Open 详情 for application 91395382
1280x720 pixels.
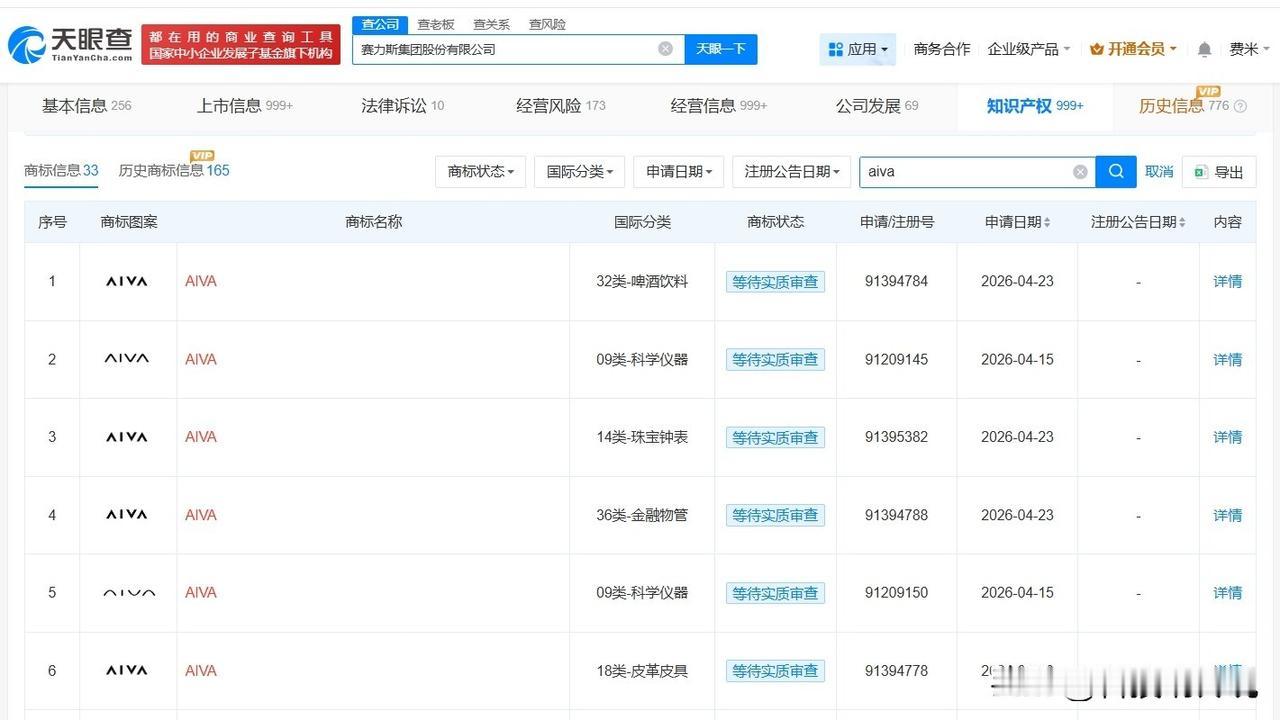click(x=1228, y=437)
